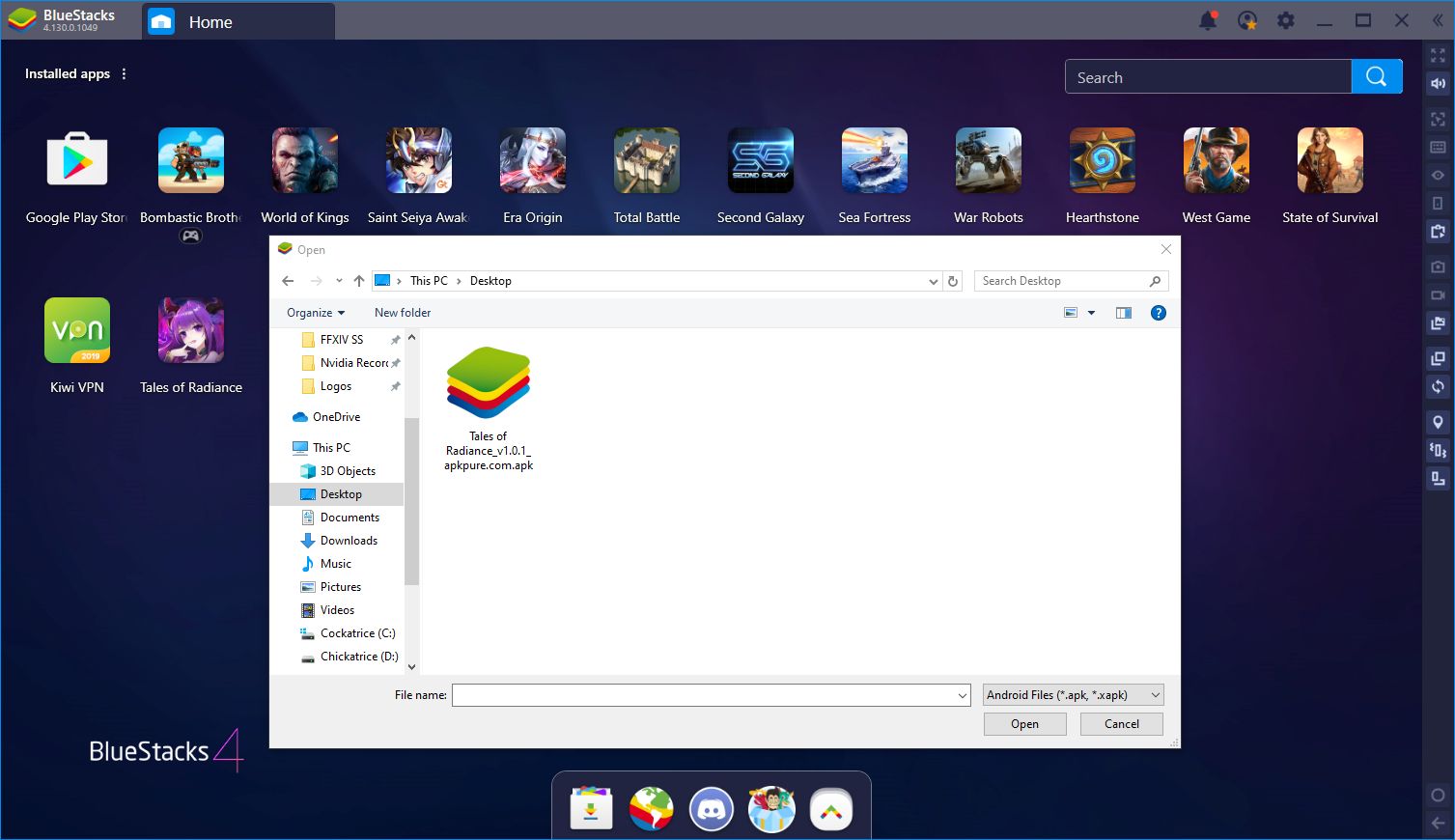
Task: Click the sync rotate arrows sidebar icon
Action: click(1438, 386)
